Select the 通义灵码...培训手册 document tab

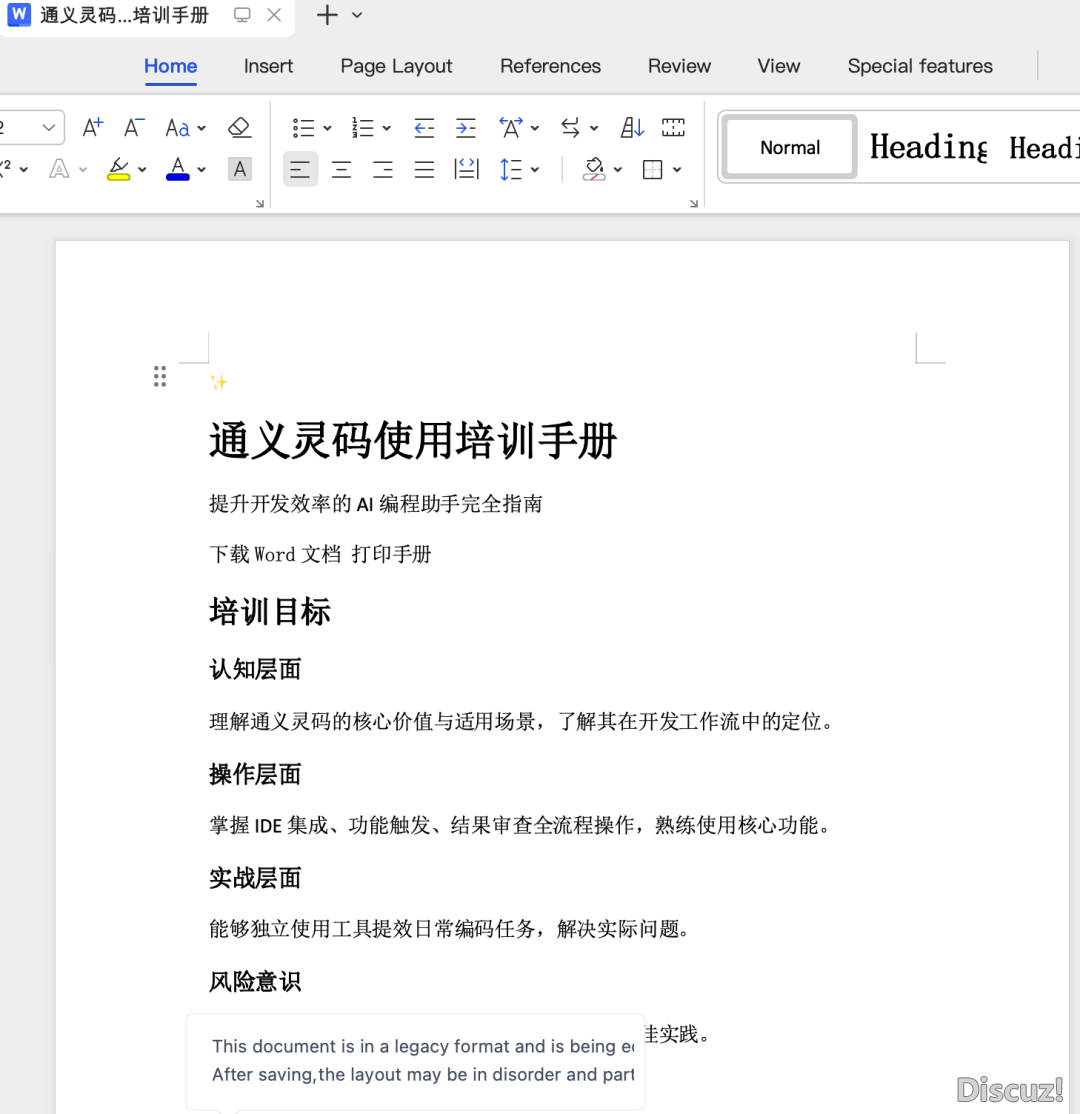click(125, 15)
